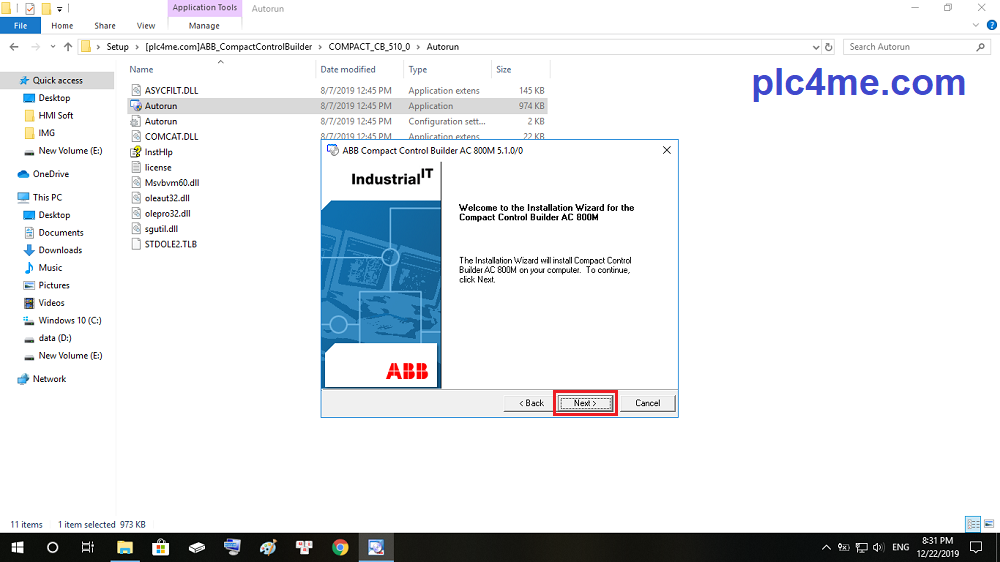Open the notification center icon
This screenshot has height=562, width=1000.
pyautogui.click(x=976, y=547)
